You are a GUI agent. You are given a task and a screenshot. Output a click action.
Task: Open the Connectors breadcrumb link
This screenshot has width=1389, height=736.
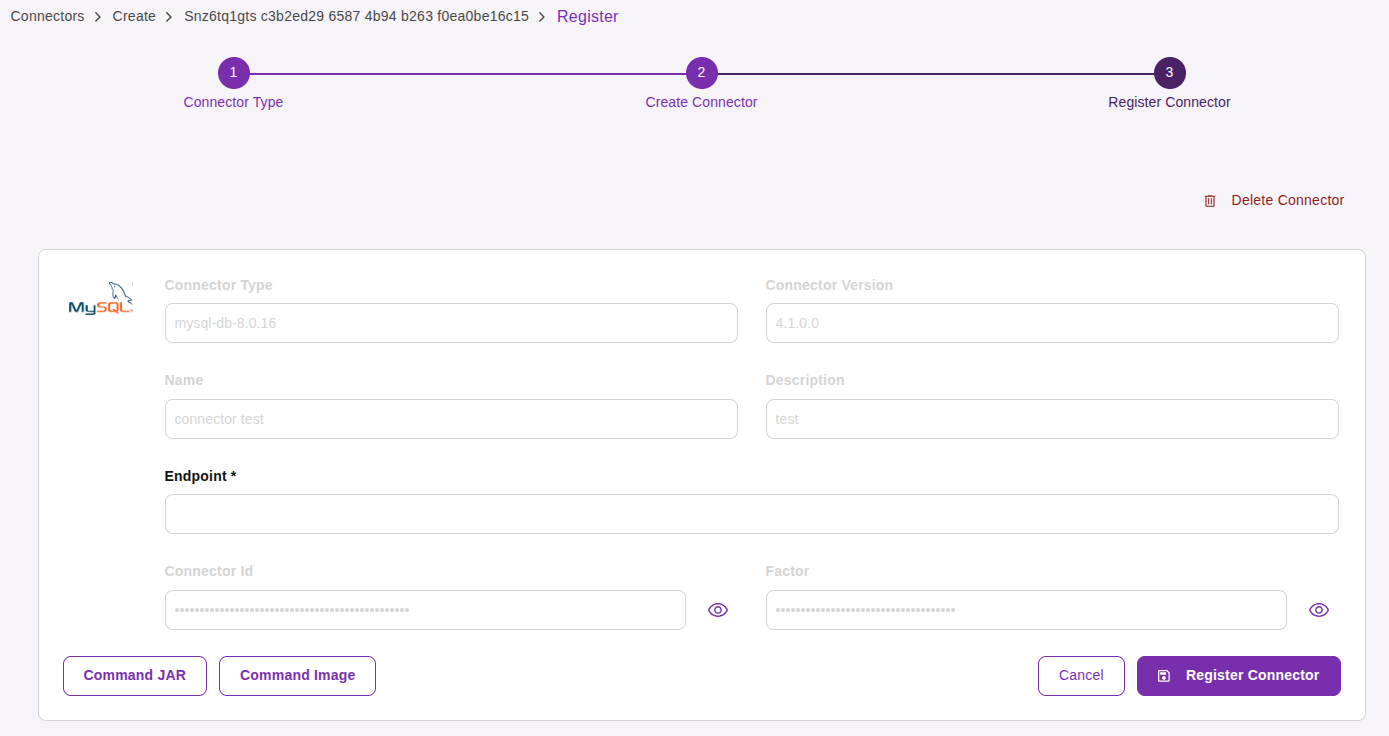pos(47,16)
